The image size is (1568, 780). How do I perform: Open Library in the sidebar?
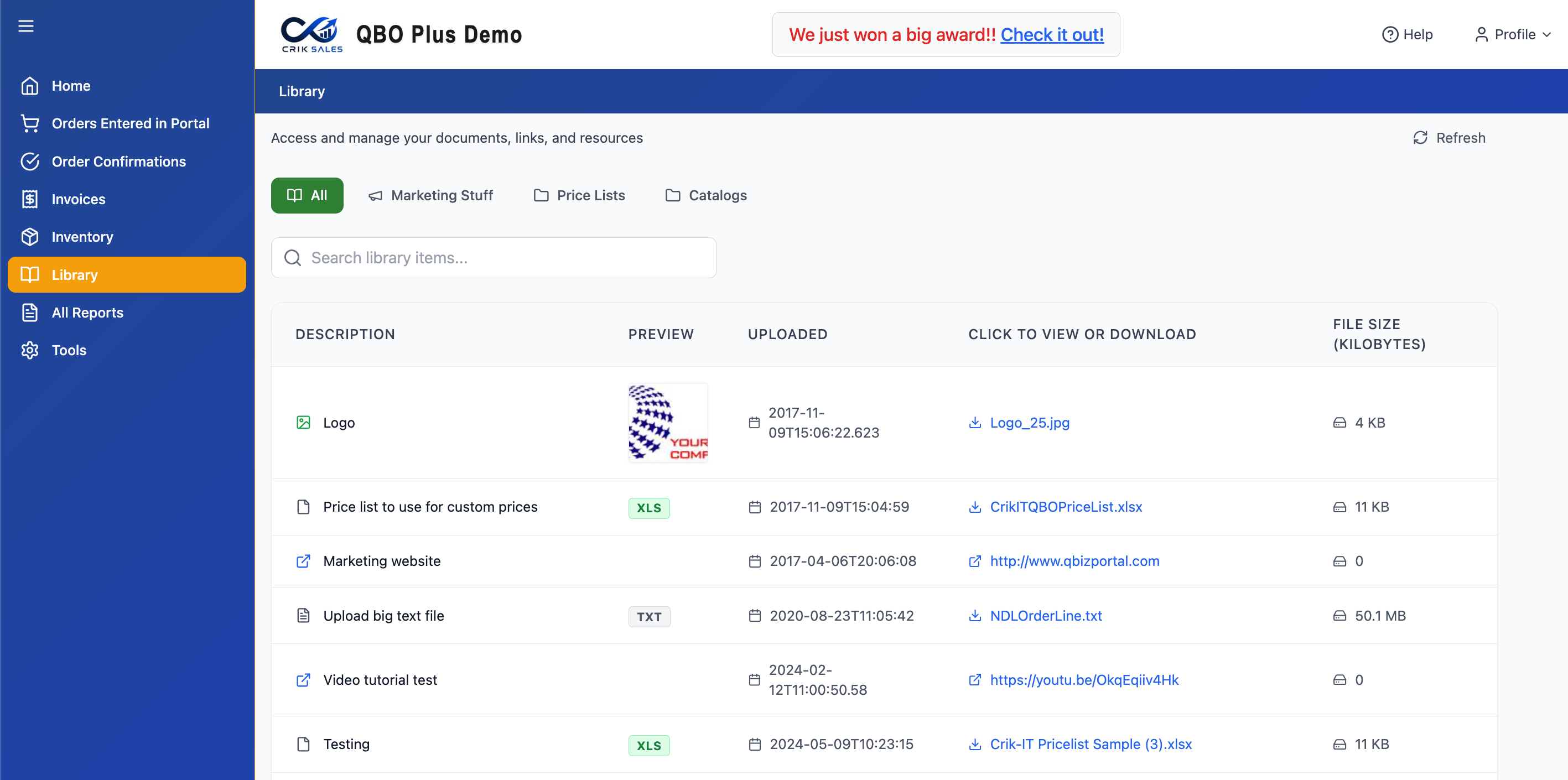click(127, 274)
